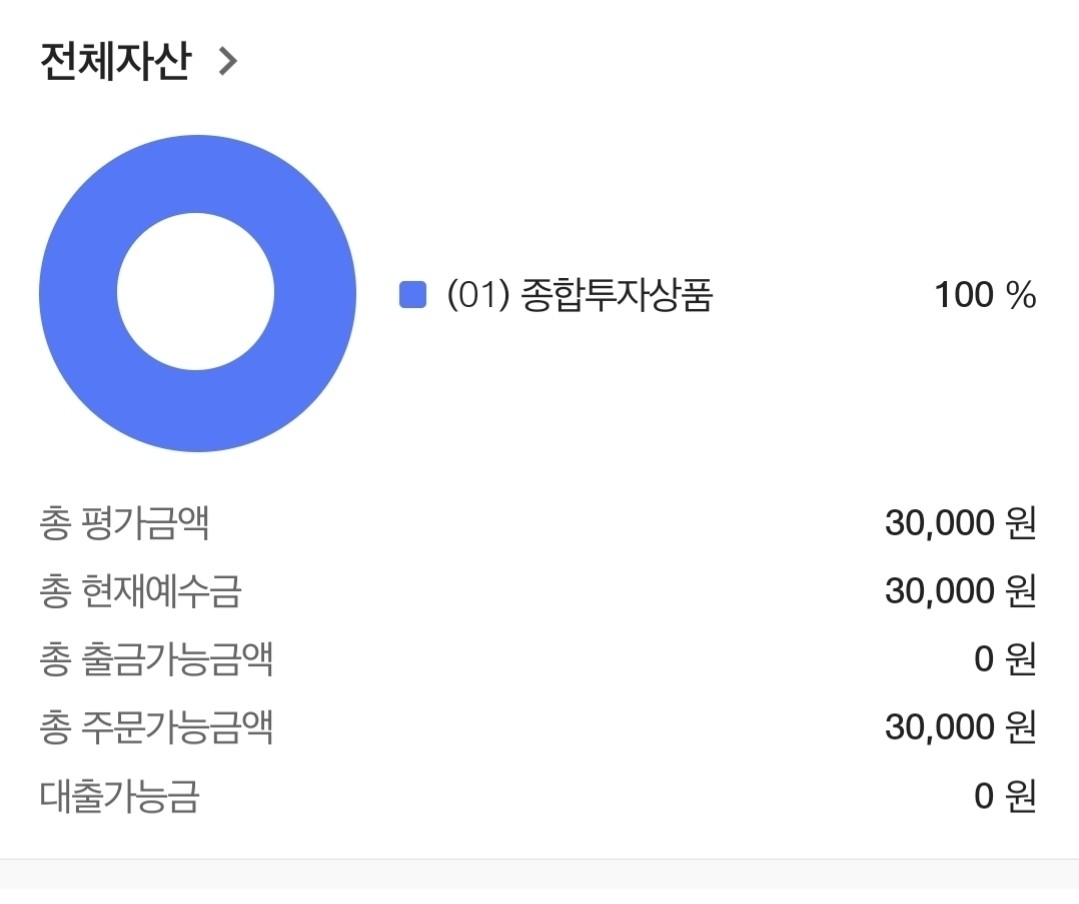Image resolution: width=1079 pixels, height=904 pixels.
Task: Tap the 대출가능금 label
Action: pos(119,796)
